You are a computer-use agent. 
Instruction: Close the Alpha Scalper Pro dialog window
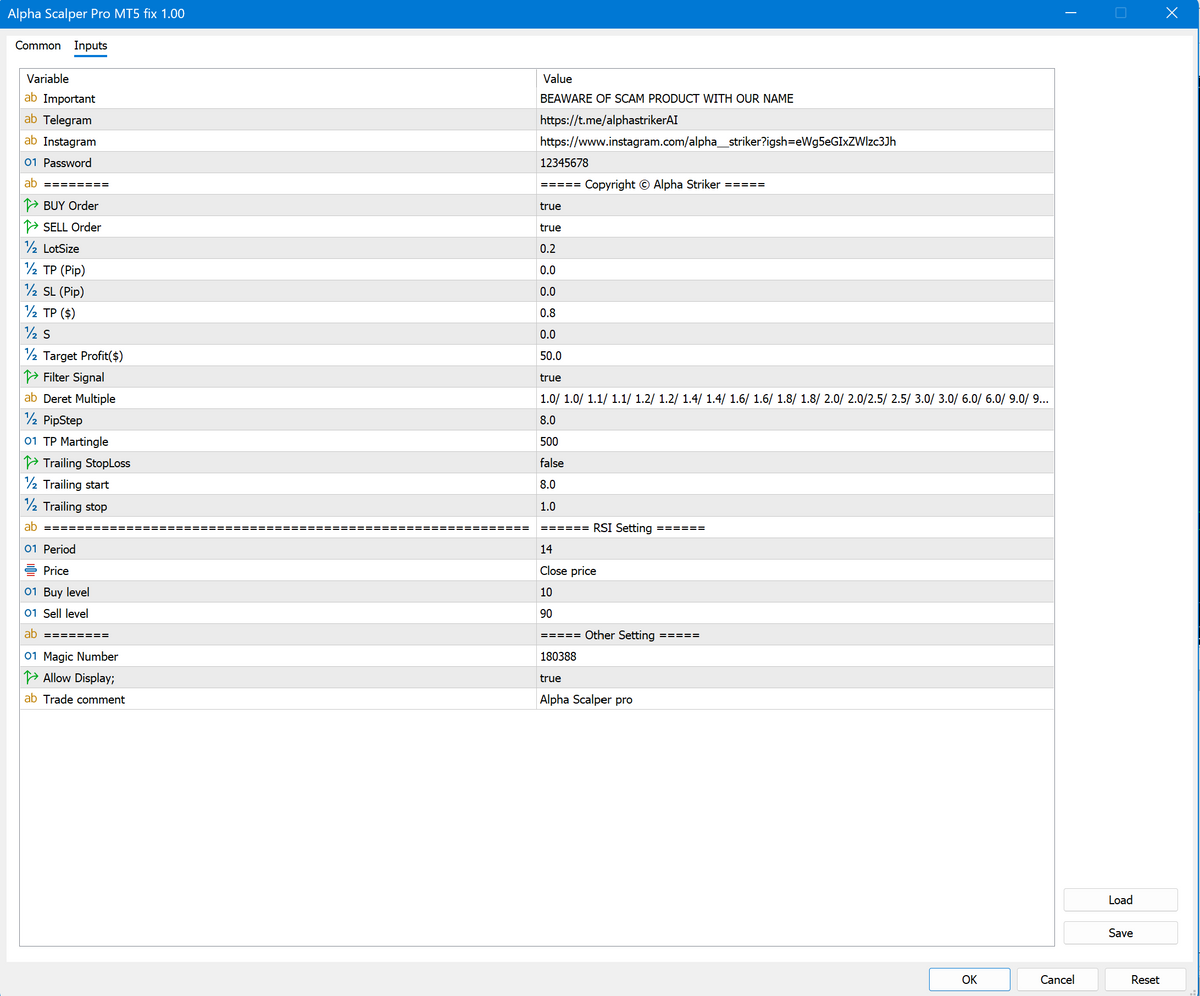pos(1171,13)
